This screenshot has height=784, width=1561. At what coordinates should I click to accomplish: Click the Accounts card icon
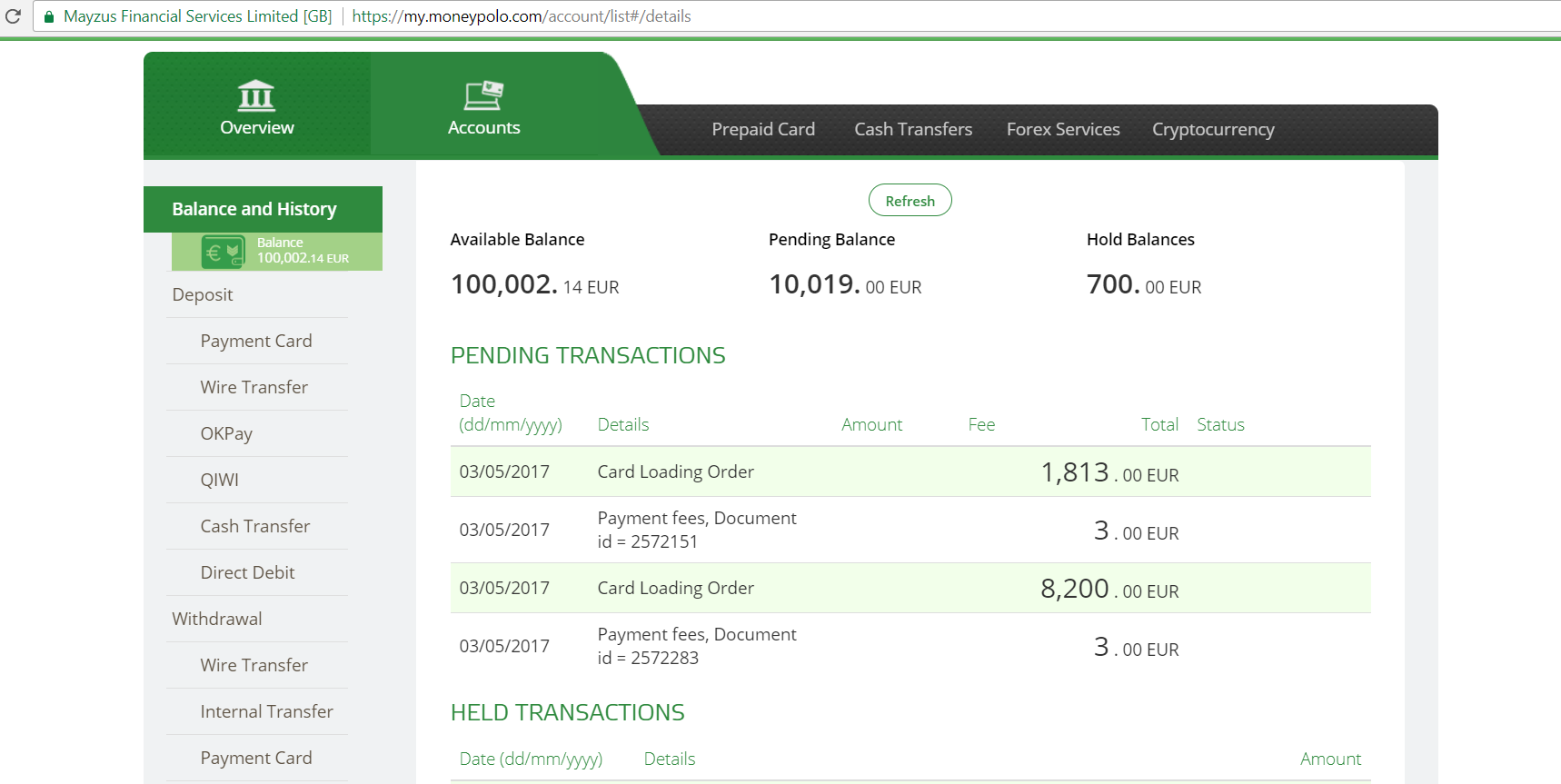tap(483, 95)
